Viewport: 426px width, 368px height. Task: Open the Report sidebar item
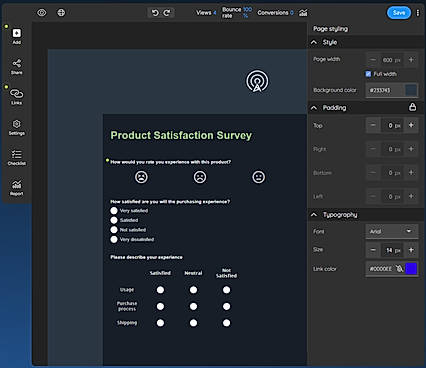(x=17, y=188)
